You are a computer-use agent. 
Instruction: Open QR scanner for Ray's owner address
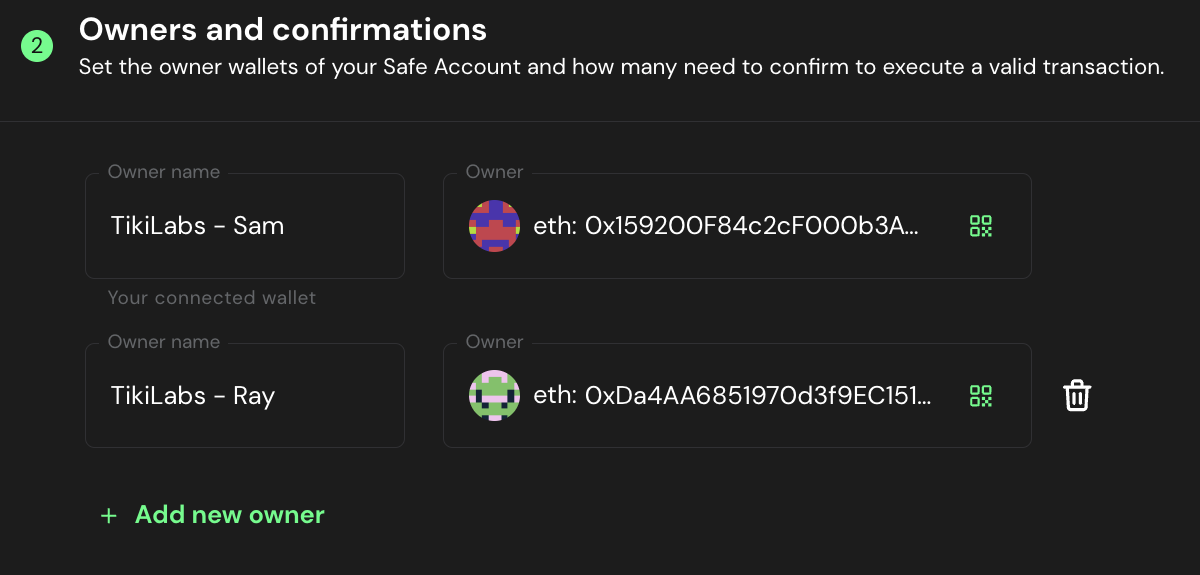tap(980, 396)
